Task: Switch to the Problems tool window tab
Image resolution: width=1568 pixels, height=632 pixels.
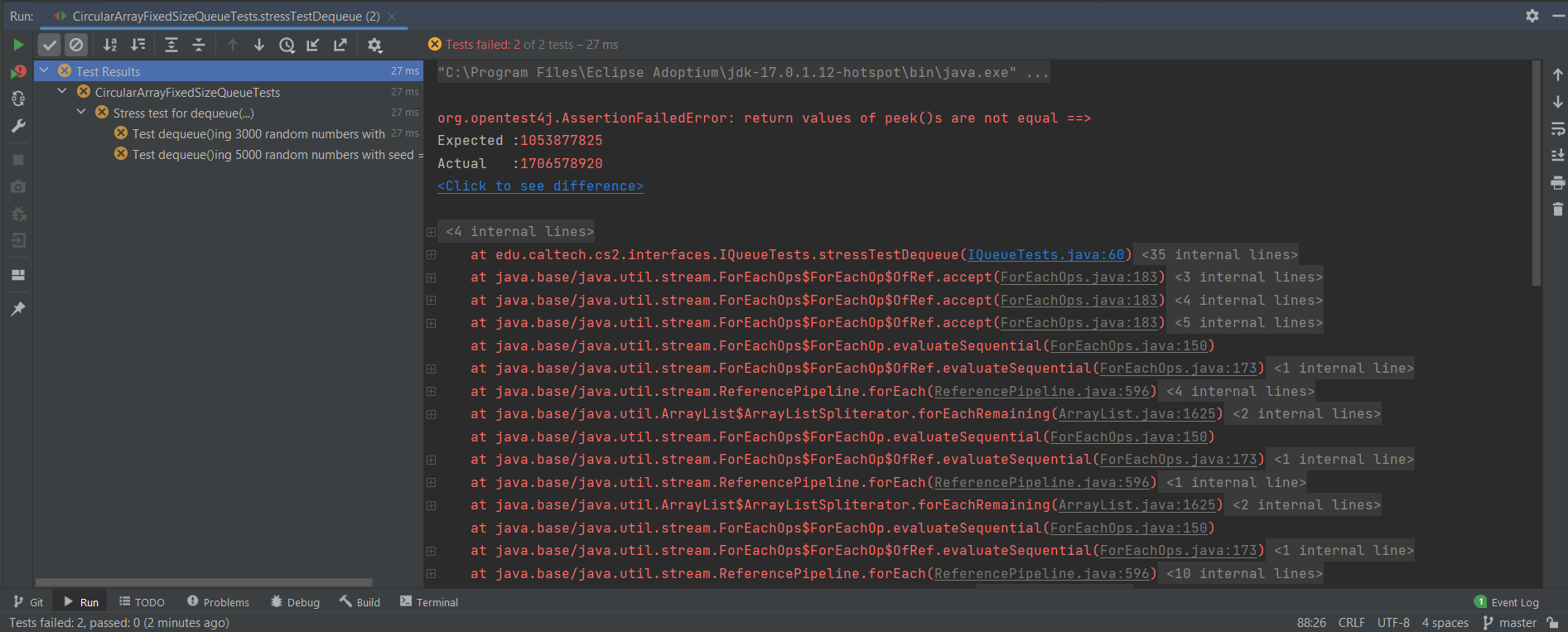Action: [x=218, y=602]
